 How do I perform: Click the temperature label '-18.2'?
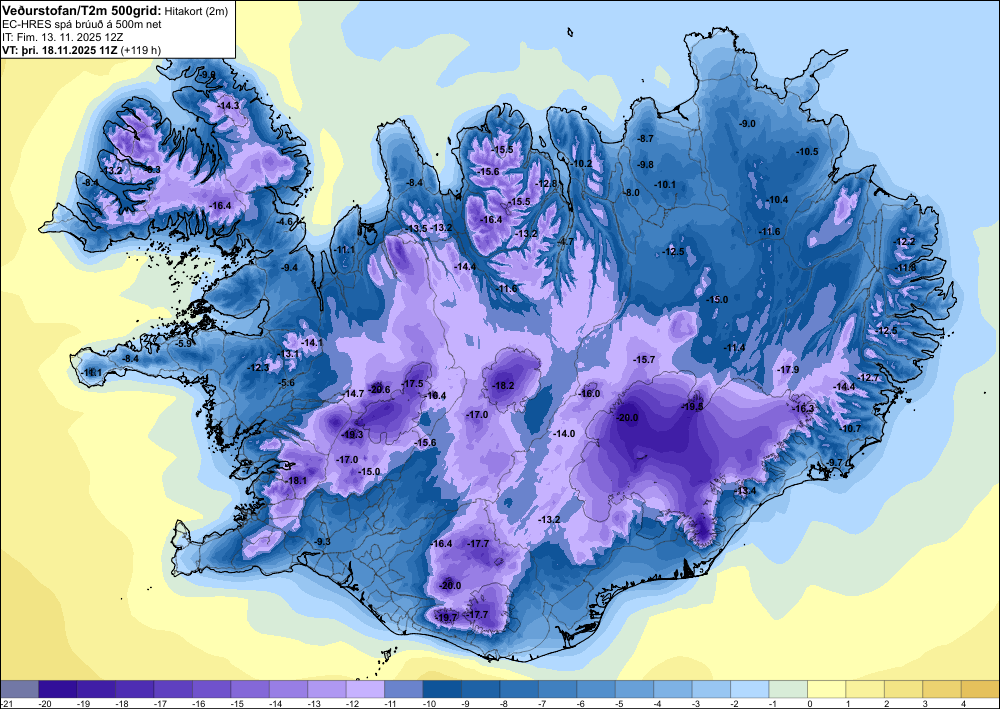tap(503, 385)
